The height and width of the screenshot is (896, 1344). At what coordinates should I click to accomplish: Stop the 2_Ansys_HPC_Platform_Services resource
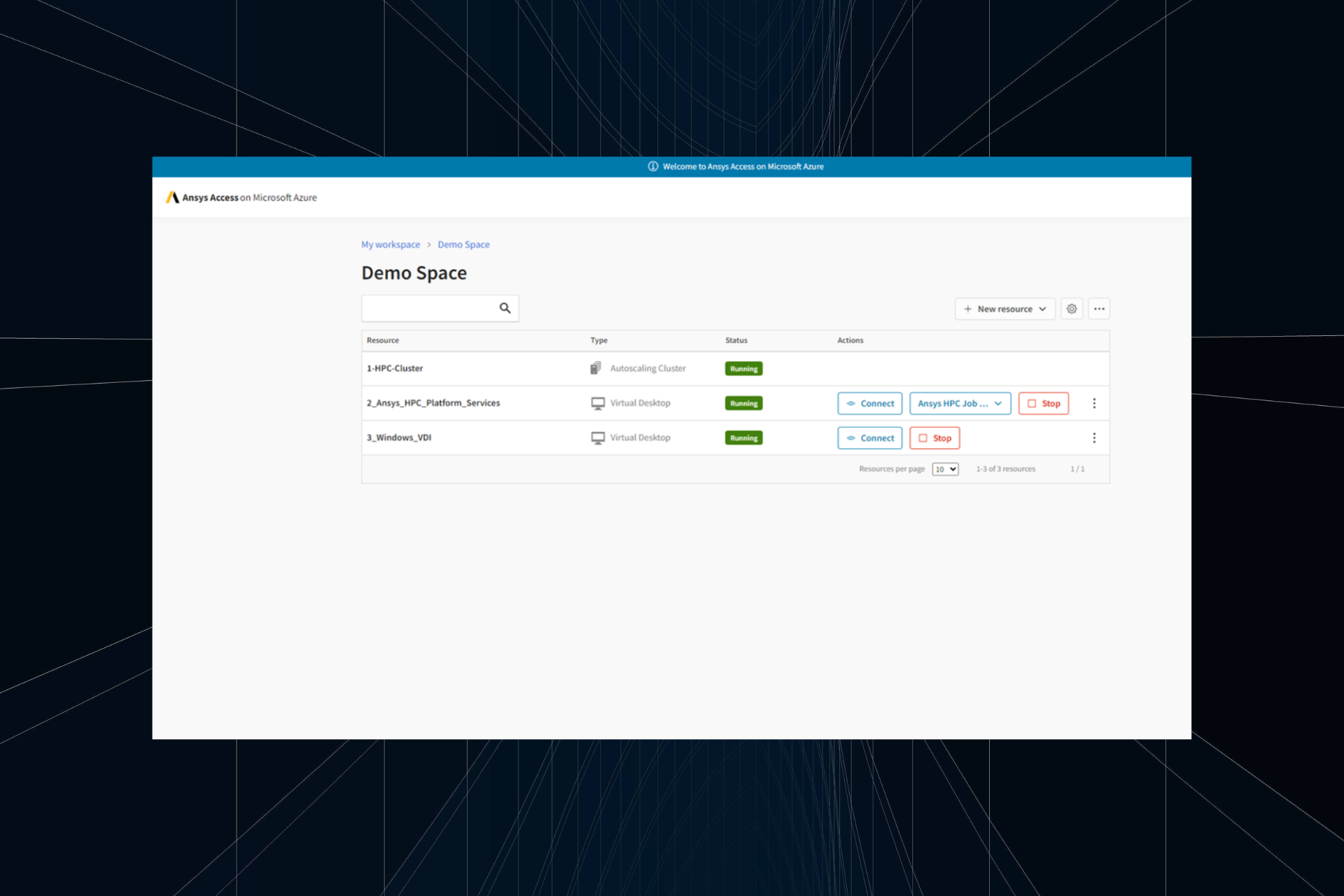[x=1043, y=403]
